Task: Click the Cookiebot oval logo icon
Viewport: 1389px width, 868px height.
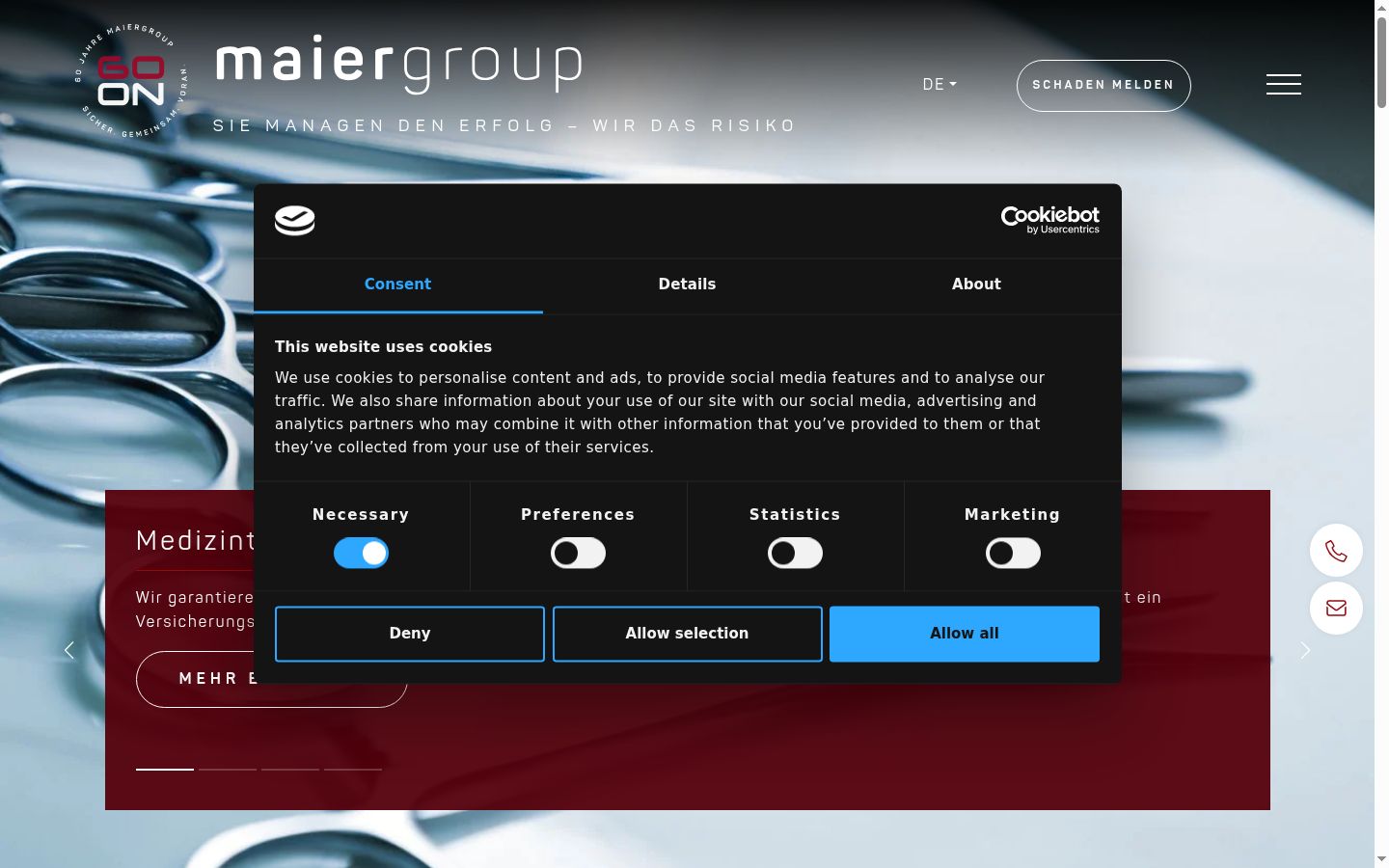Action: tap(295, 221)
